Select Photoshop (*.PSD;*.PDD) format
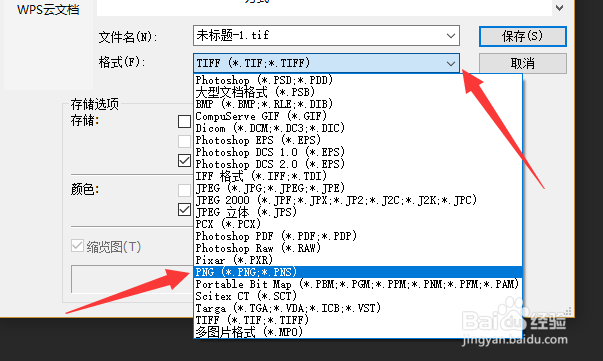The height and width of the screenshot is (361, 603). coord(358,80)
